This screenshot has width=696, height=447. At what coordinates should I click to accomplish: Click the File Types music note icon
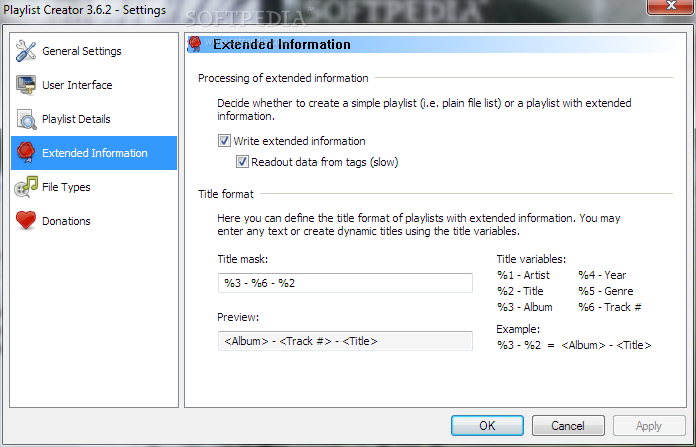(x=26, y=186)
